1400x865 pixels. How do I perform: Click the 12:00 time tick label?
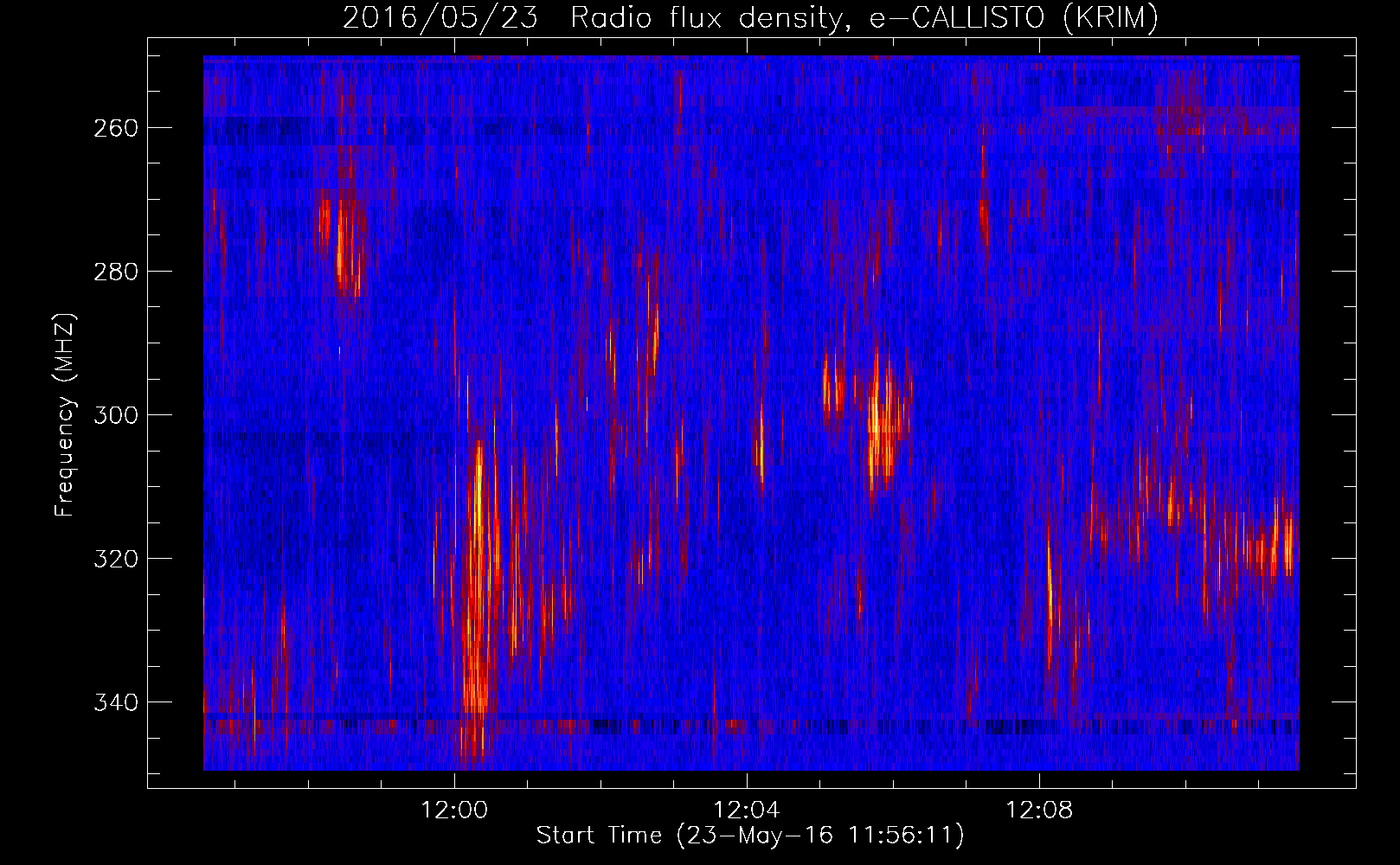coord(454,811)
